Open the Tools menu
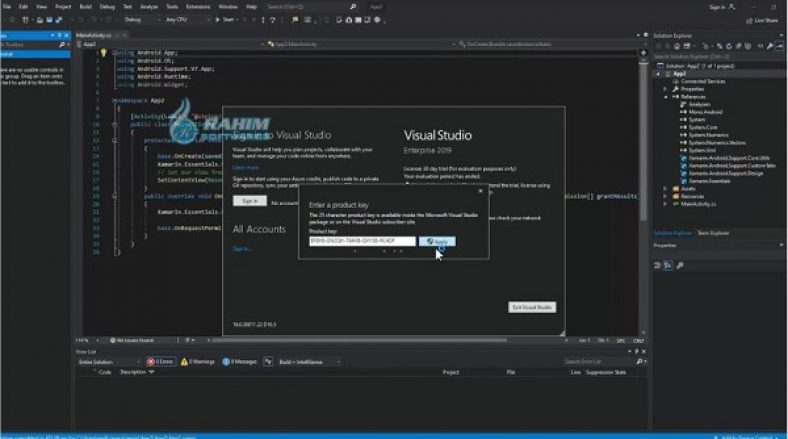The height and width of the screenshot is (439, 788). (172, 7)
